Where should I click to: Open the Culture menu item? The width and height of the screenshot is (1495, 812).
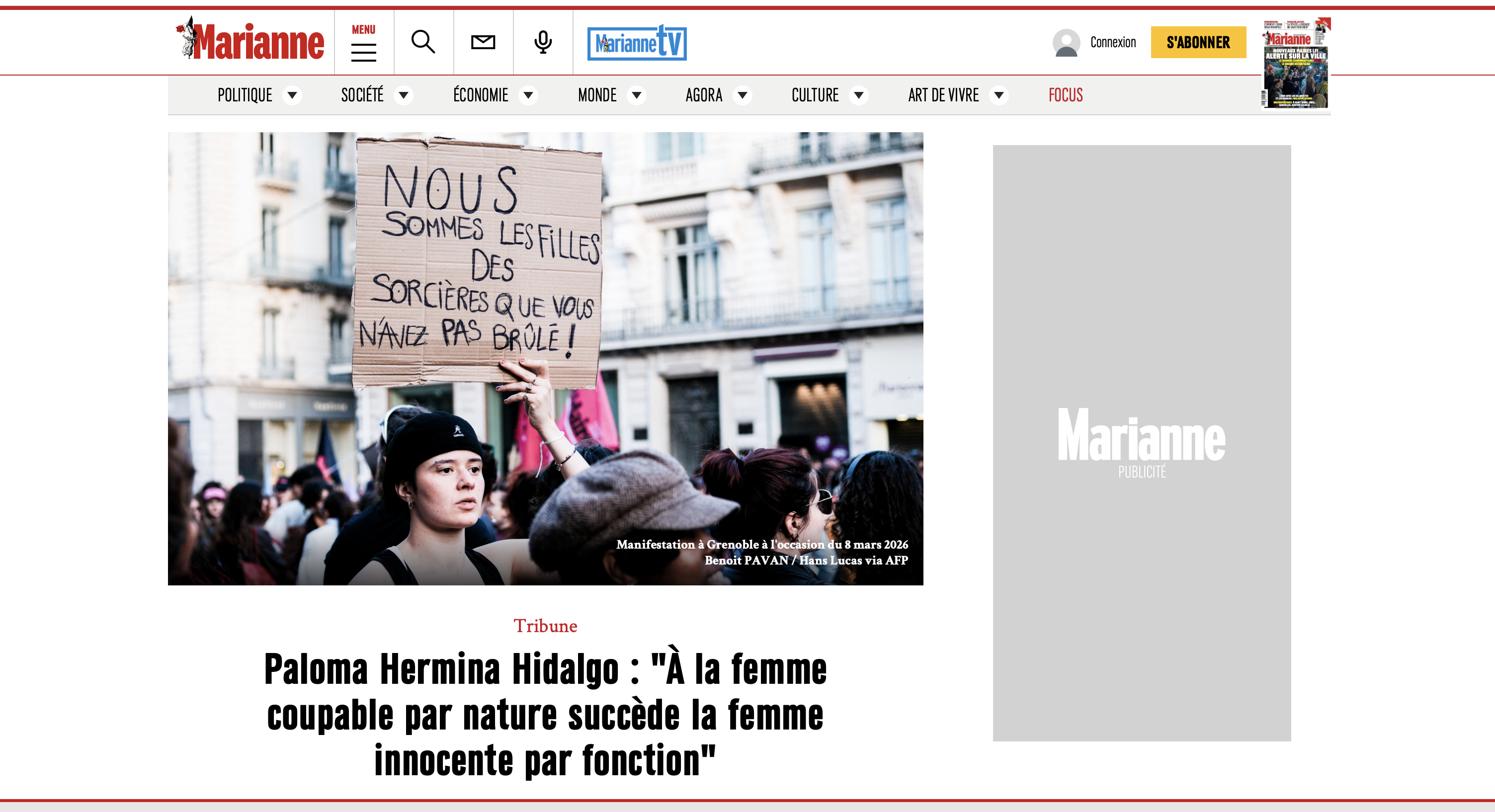tap(815, 95)
